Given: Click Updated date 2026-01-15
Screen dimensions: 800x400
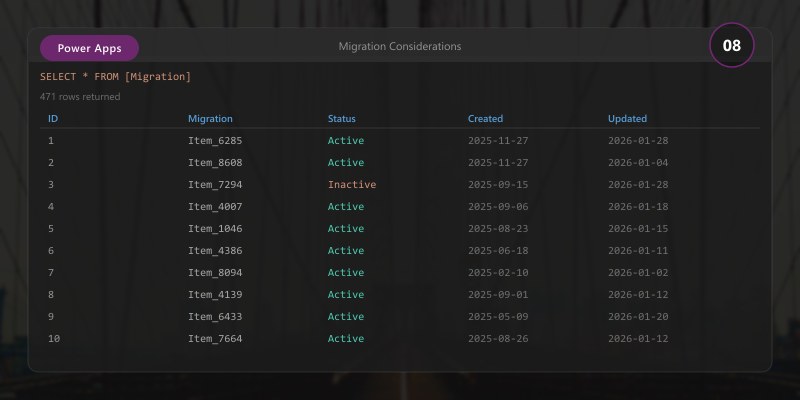Looking at the screenshot, I should (638, 228).
